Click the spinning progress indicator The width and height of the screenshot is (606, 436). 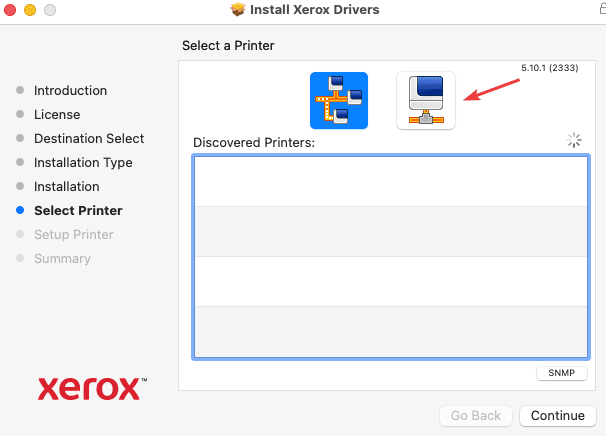(574, 141)
